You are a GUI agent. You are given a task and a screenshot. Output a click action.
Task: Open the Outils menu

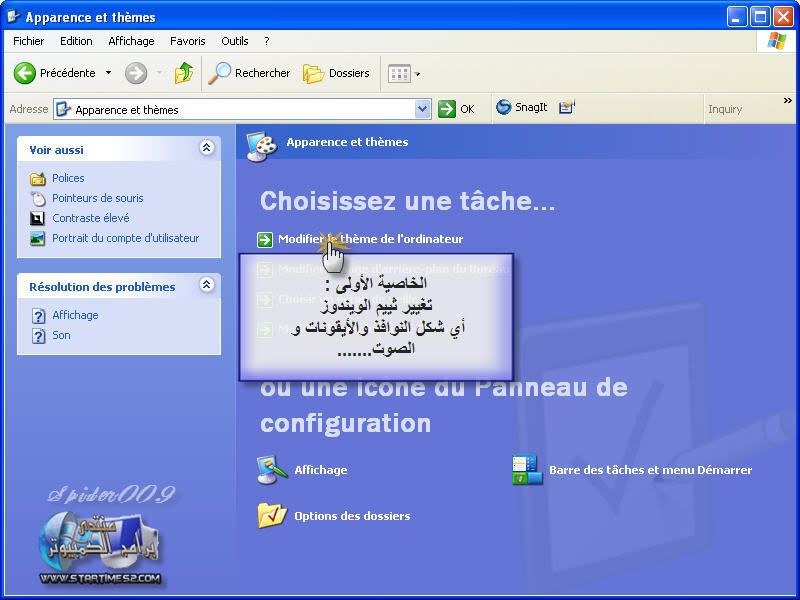[235, 41]
